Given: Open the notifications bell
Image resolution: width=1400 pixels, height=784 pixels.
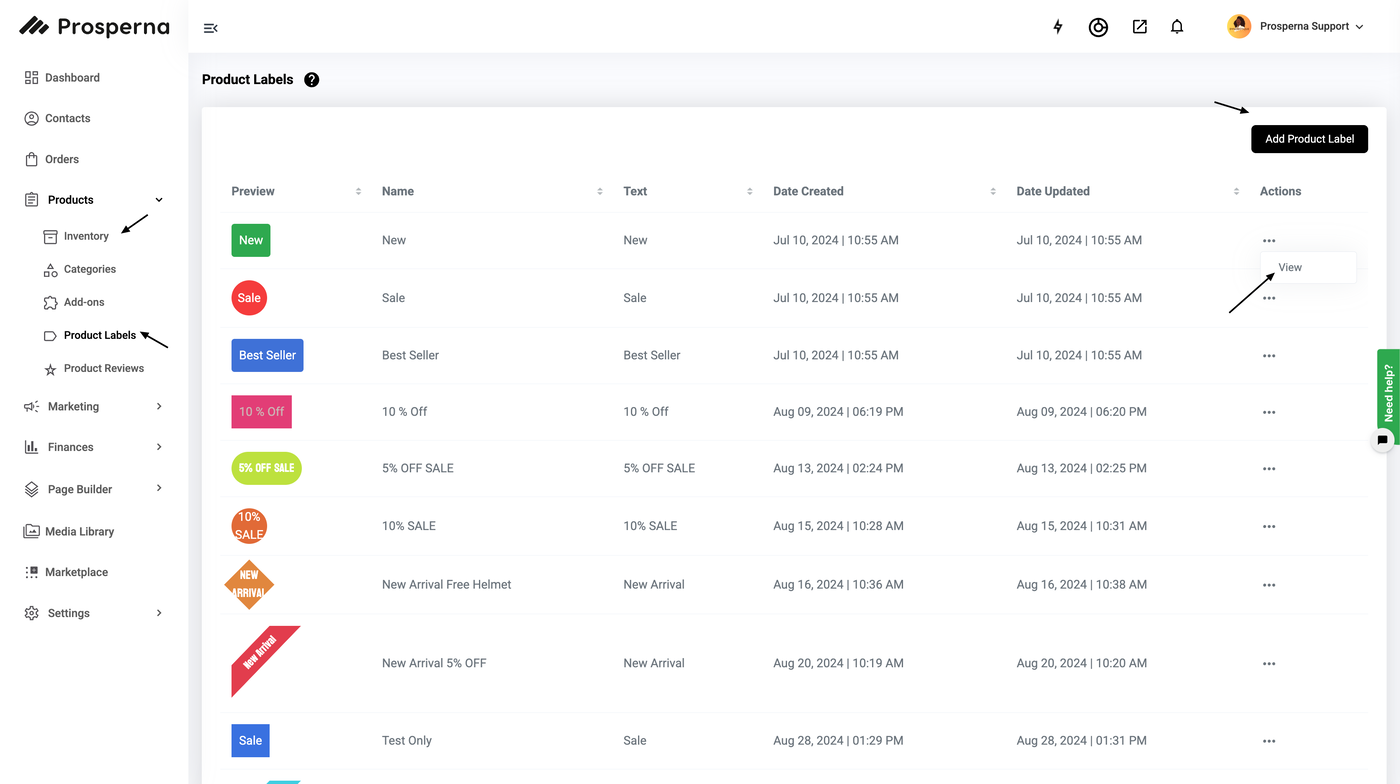Looking at the screenshot, I should pyautogui.click(x=1177, y=27).
